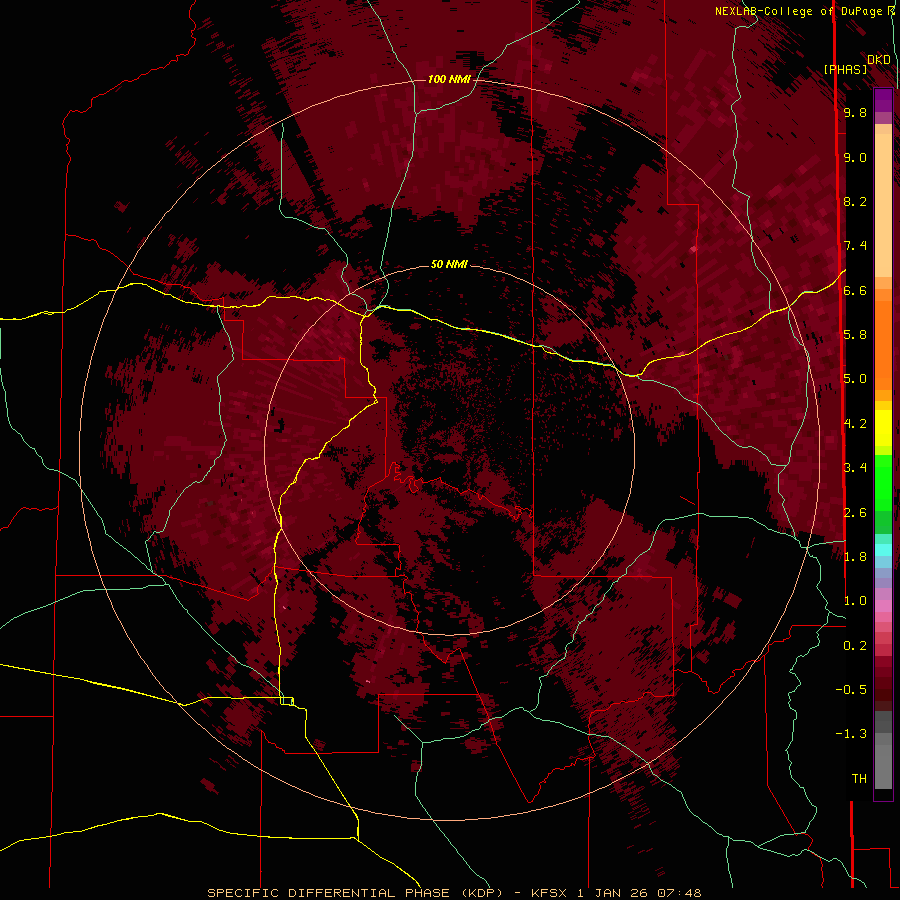
Task: Click the green swatch in the legend
Action: click(x=883, y=483)
